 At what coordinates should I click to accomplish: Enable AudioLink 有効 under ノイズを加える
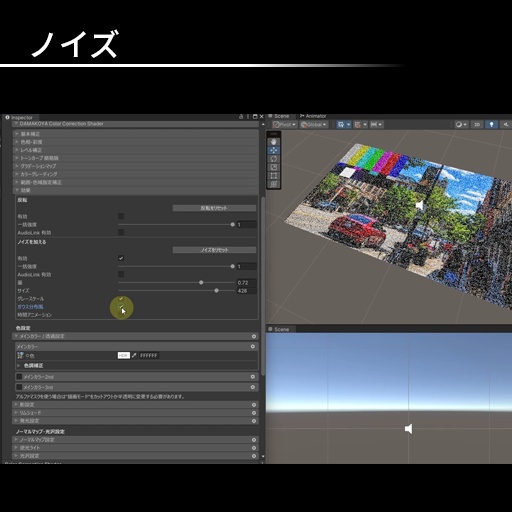click(x=121, y=274)
